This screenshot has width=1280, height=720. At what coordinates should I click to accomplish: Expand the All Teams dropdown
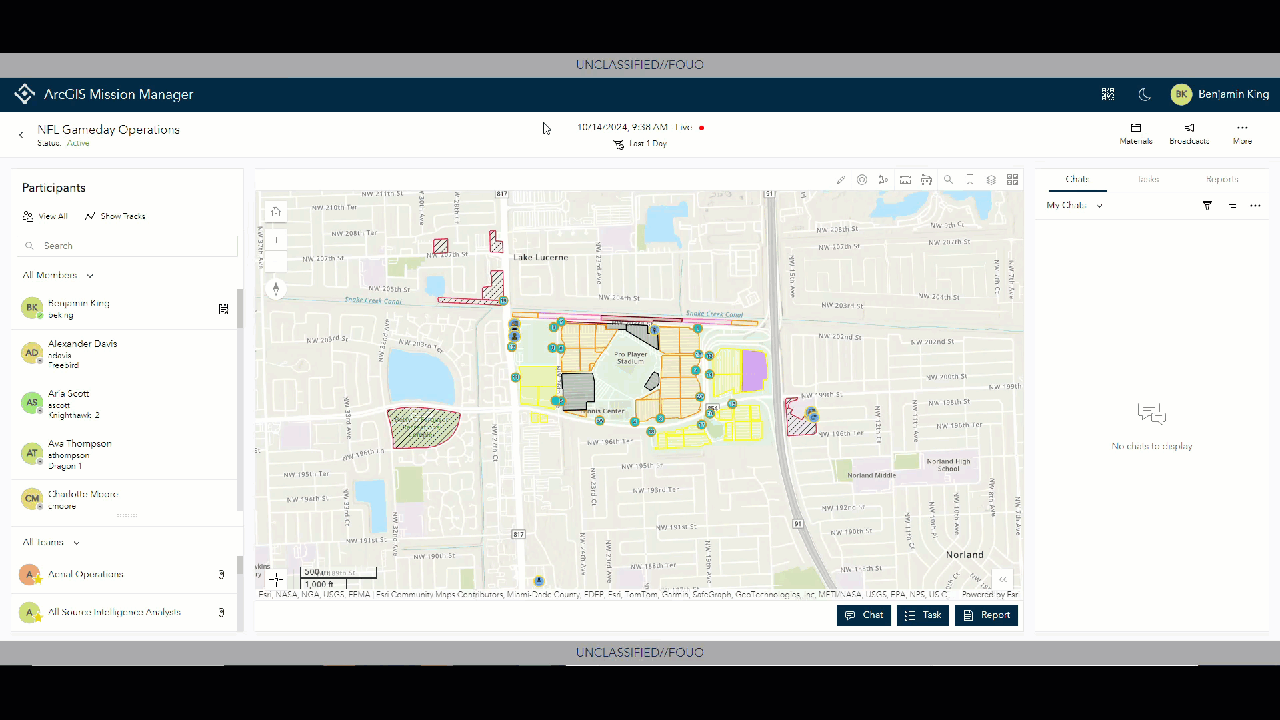(51, 542)
